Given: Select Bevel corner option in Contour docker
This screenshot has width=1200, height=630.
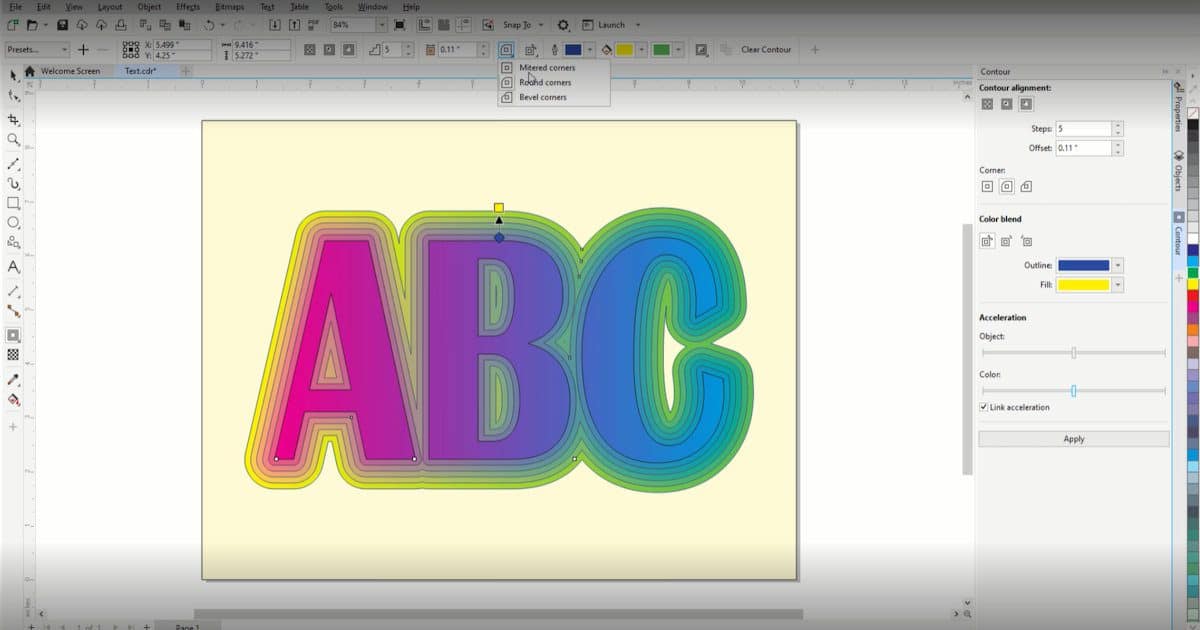Looking at the screenshot, I should tap(1026, 186).
